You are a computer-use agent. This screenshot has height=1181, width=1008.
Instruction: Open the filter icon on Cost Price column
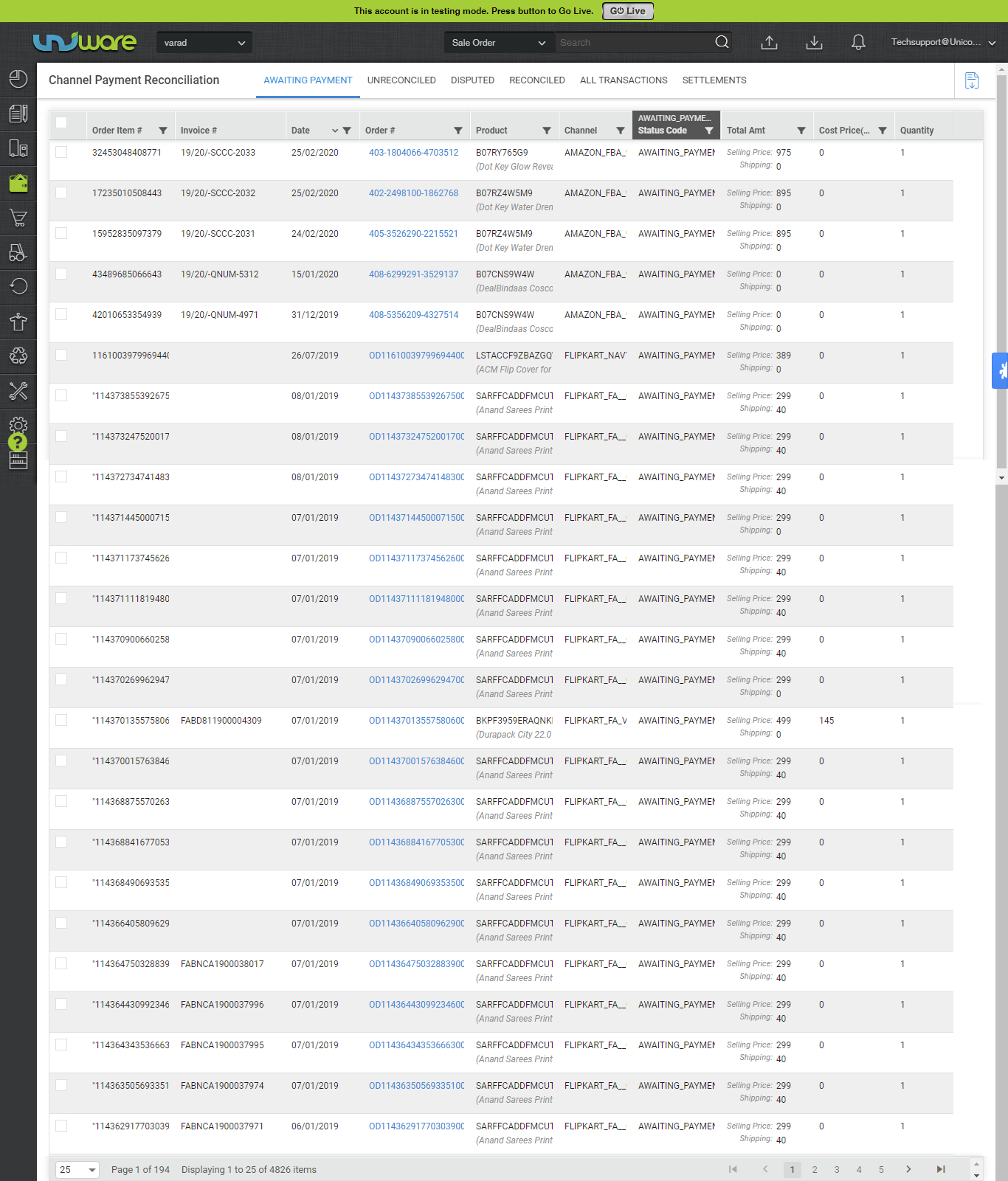[x=883, y=131]
